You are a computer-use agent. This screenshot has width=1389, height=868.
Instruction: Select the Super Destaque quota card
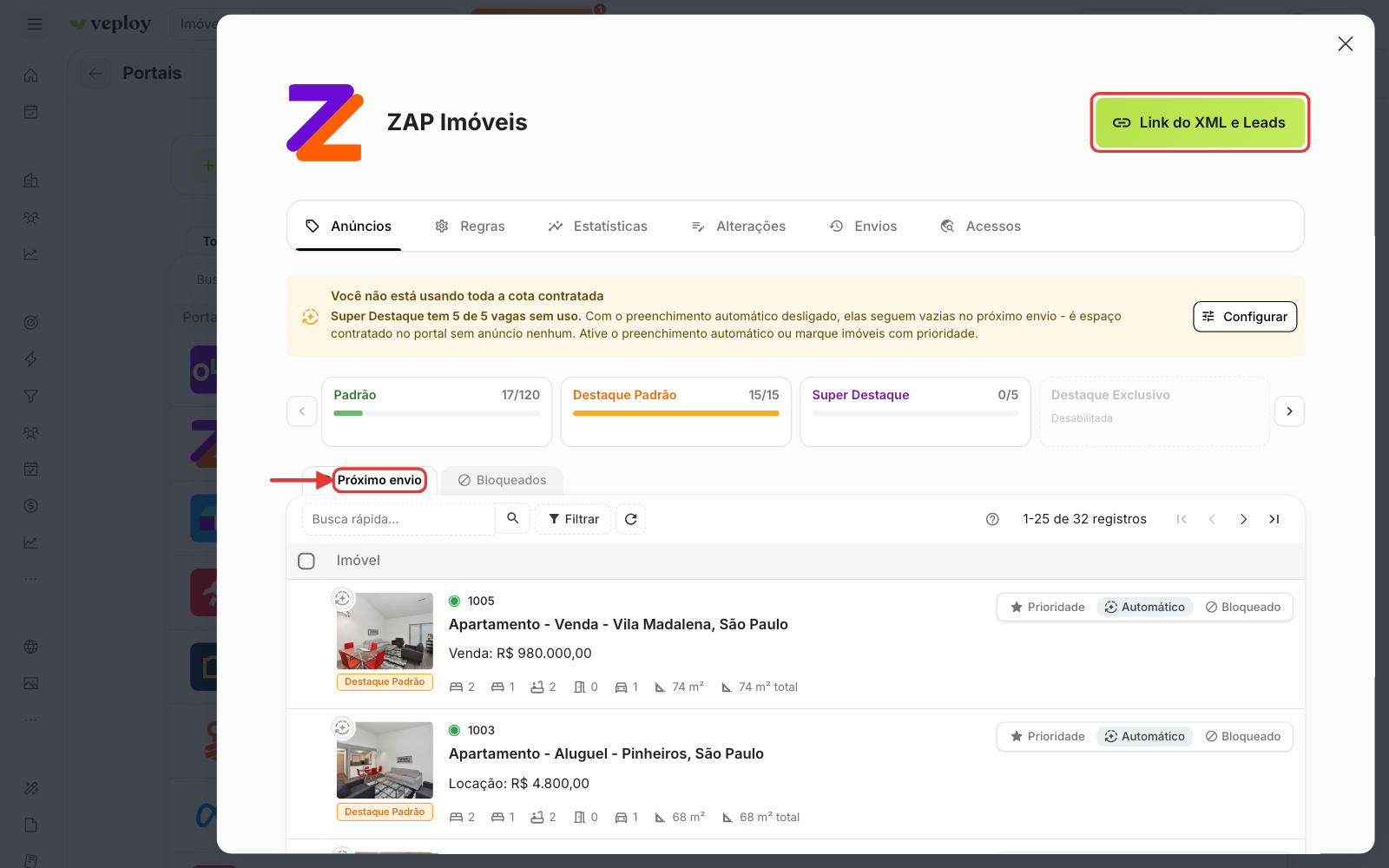pyautogui.click(x=915, y=411)
